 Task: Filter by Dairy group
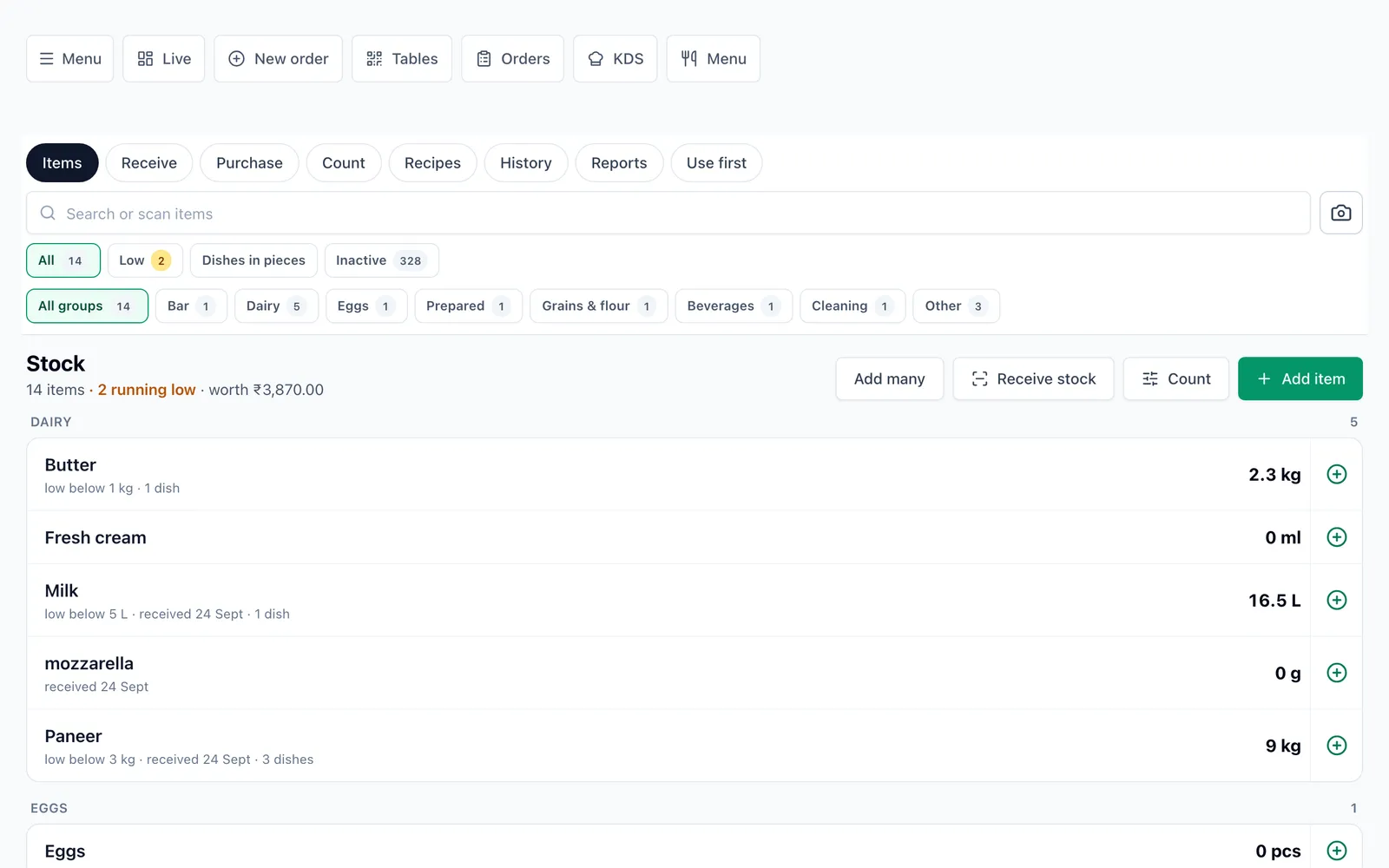click(x=276, y=306)
